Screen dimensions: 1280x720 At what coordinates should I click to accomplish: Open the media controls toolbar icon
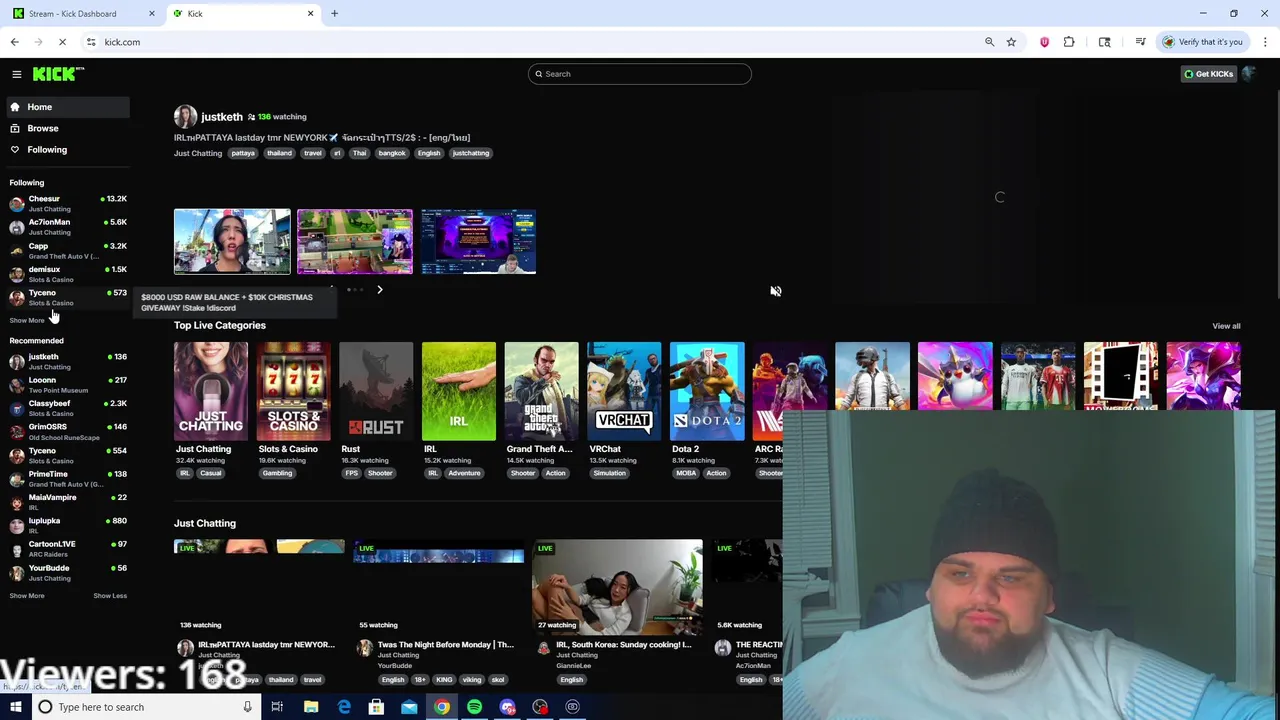1141,42
